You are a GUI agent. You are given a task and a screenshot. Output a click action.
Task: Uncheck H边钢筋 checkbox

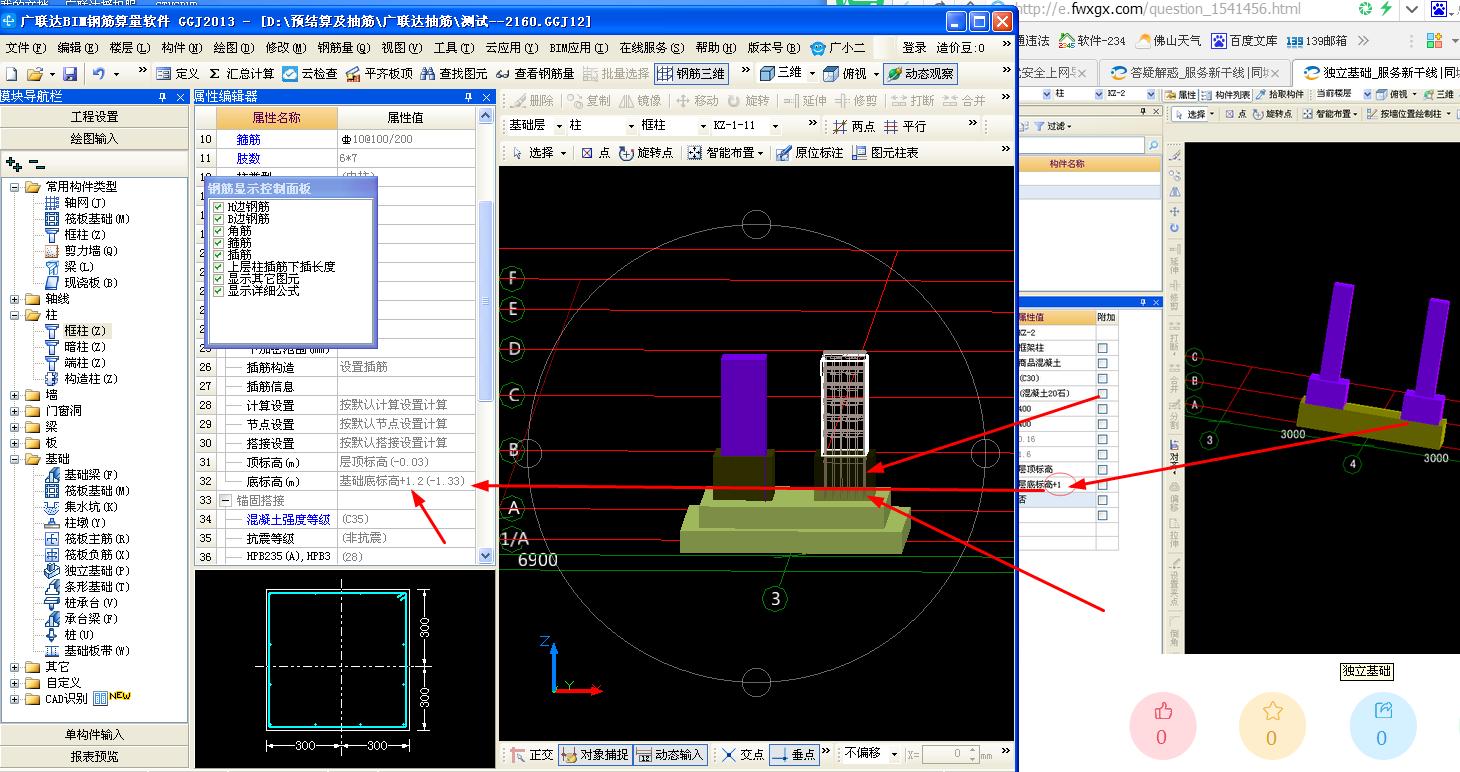pyautogui.click(x=219, y=207)
